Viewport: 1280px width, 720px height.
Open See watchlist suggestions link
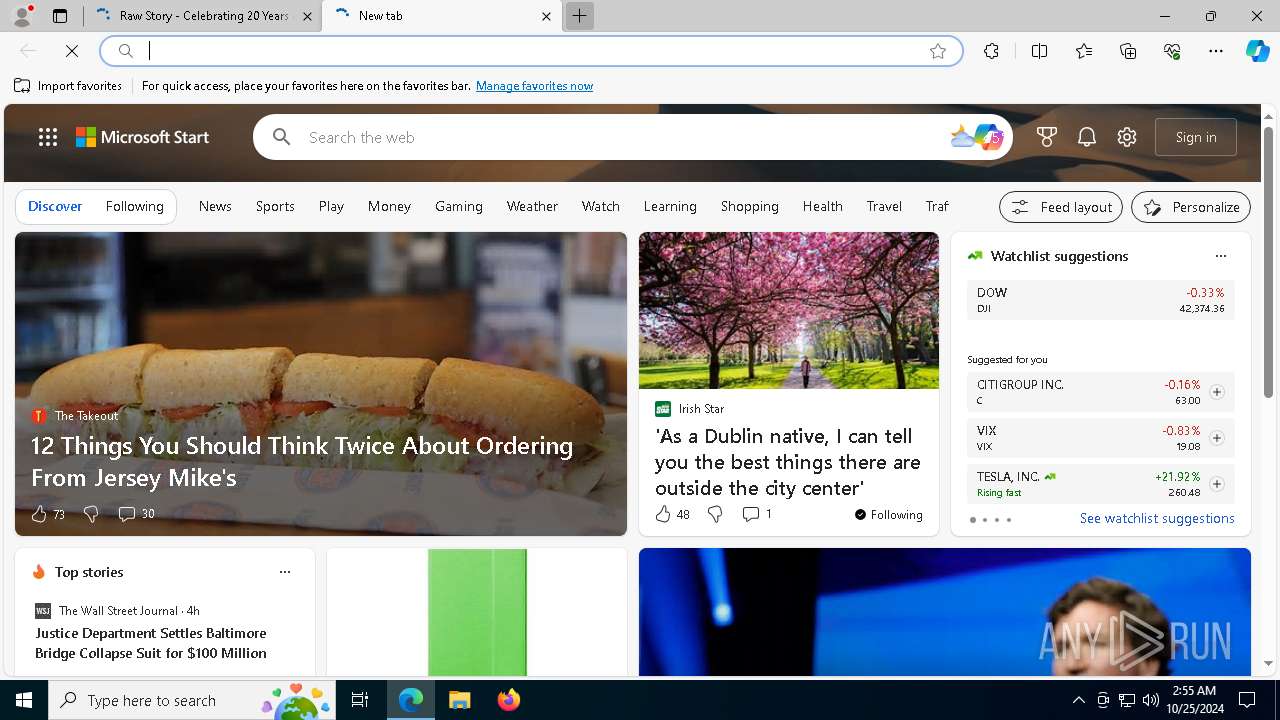(1157, 518)
